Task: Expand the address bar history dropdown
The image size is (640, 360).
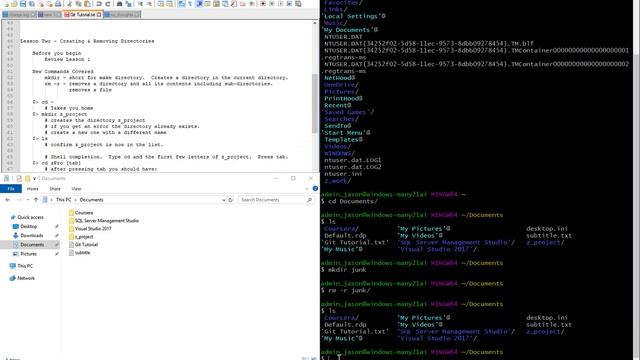Action: [224, 200]
